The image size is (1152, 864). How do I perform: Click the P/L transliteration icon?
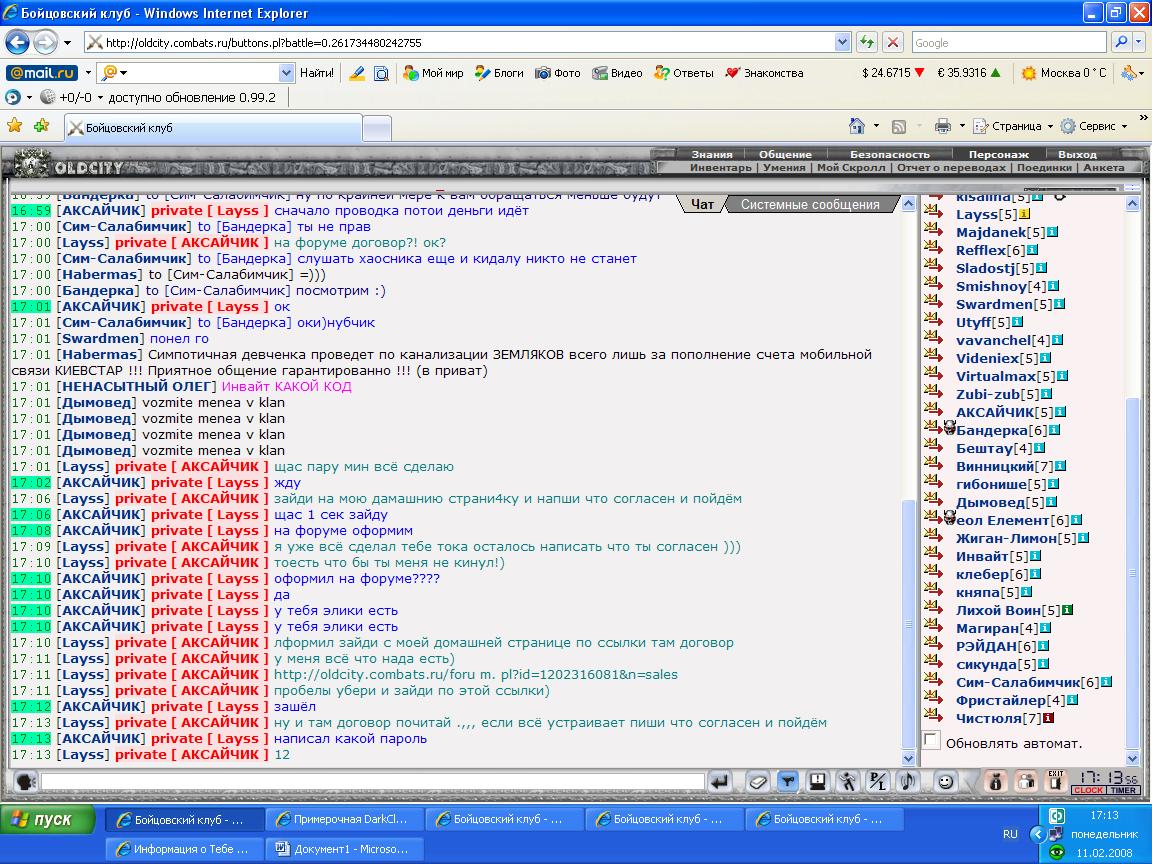click(x=877, y=782)
